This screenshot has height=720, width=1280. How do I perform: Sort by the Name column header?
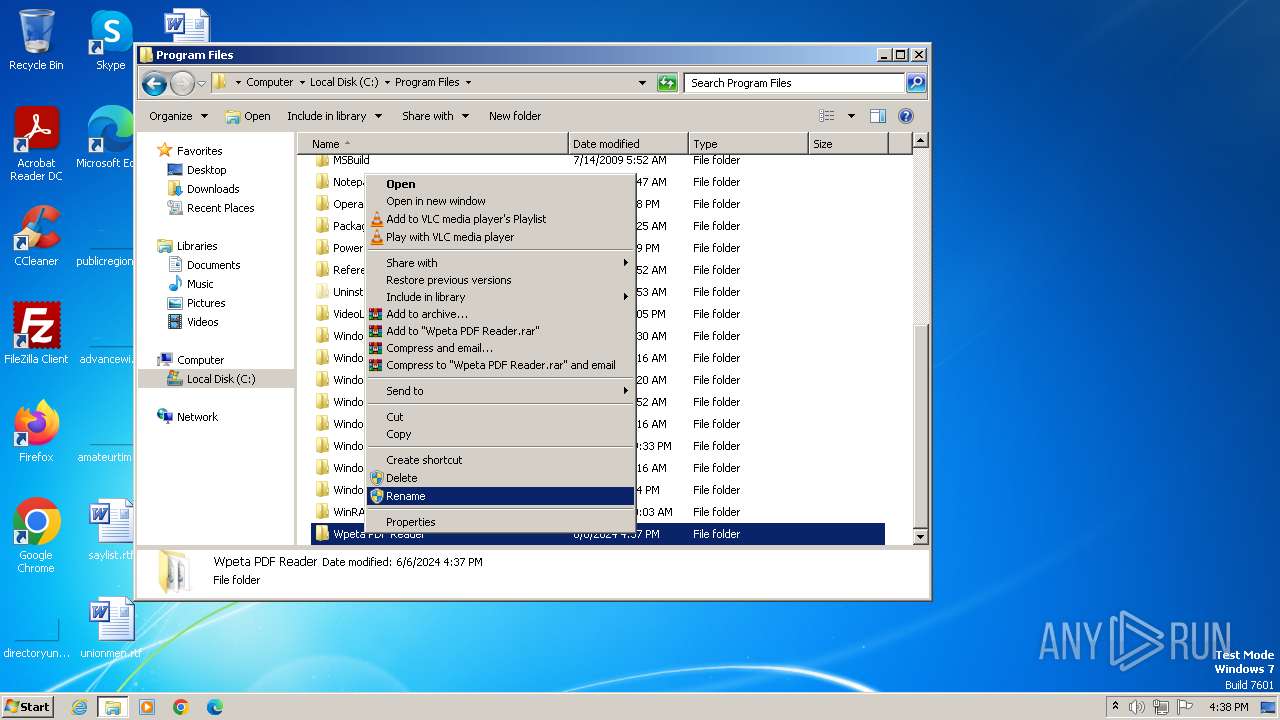pyautogui.click(x=433, y=144)
